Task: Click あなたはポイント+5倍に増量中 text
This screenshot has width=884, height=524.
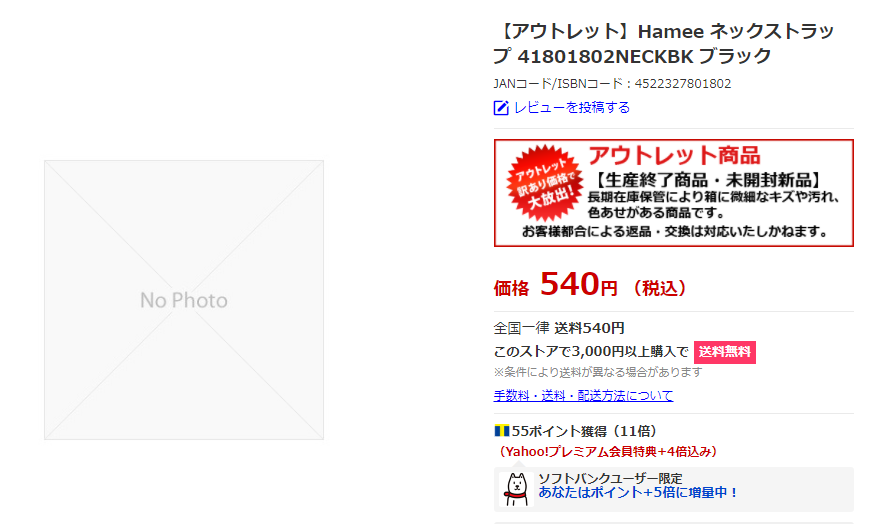Action: (x=638, y=493)
